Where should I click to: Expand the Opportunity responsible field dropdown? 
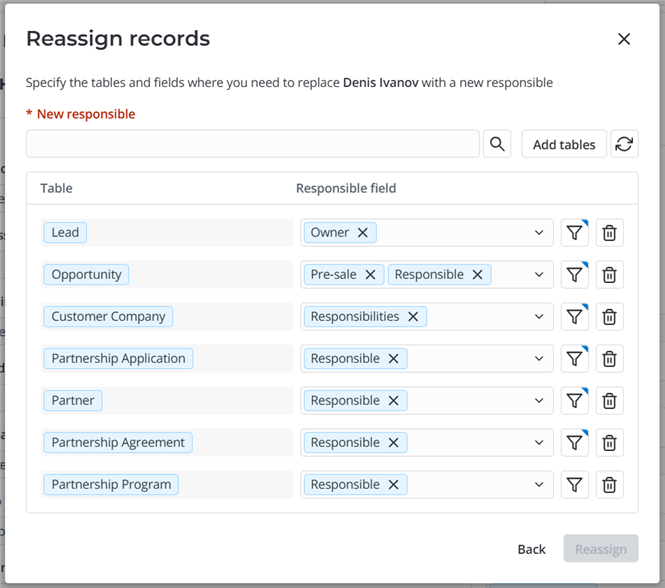click(539, 275)
